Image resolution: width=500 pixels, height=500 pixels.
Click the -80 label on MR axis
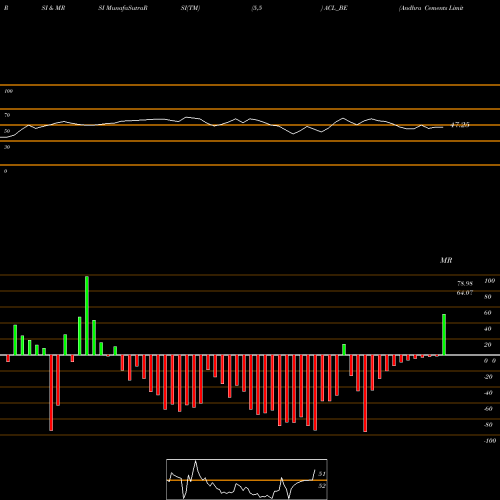[x=488, y=425]
